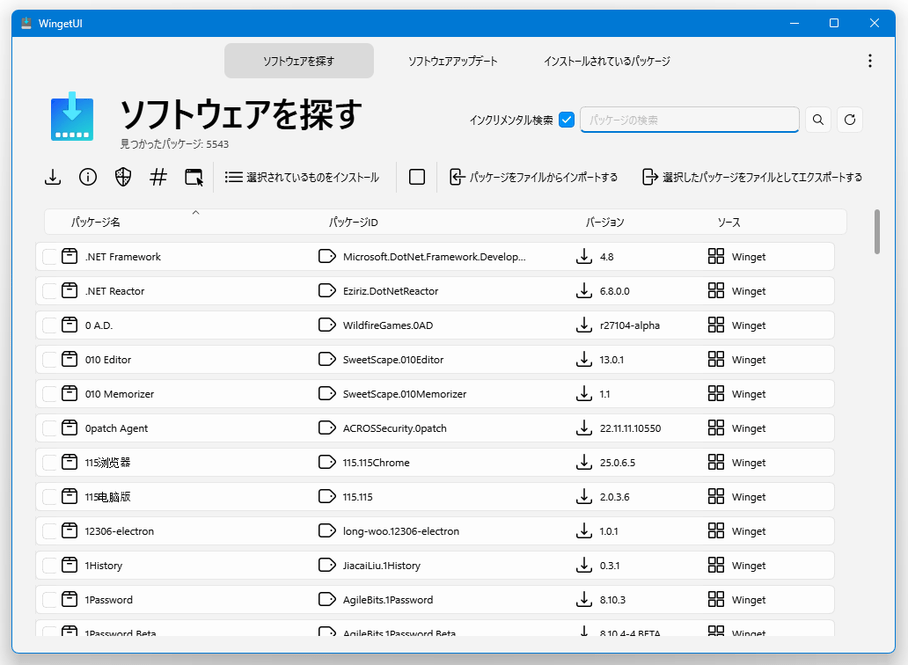The height and width of the screenshot is (665, 908).
Task: Click 選択されているものをインストール button
Action: point(302,177)
